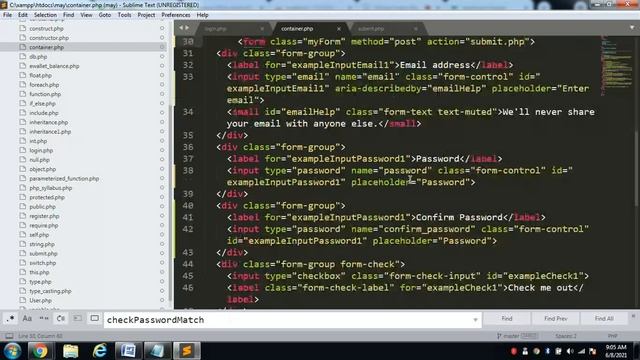
Task: Toggle in-selection search option
Action: [77, 319]
